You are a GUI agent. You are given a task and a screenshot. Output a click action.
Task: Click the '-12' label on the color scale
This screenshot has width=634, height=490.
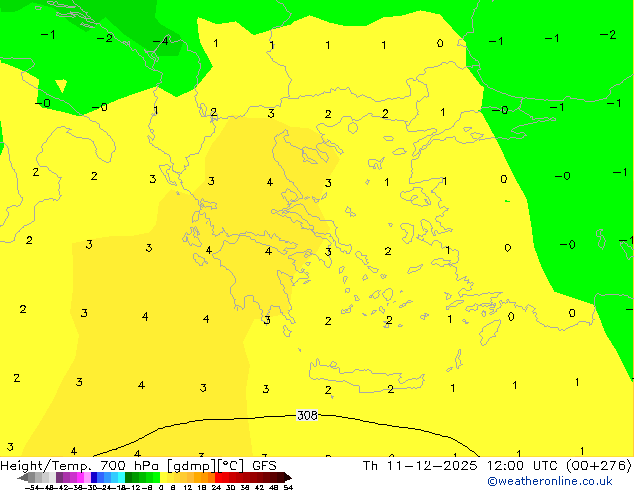(x=131, y=487)
